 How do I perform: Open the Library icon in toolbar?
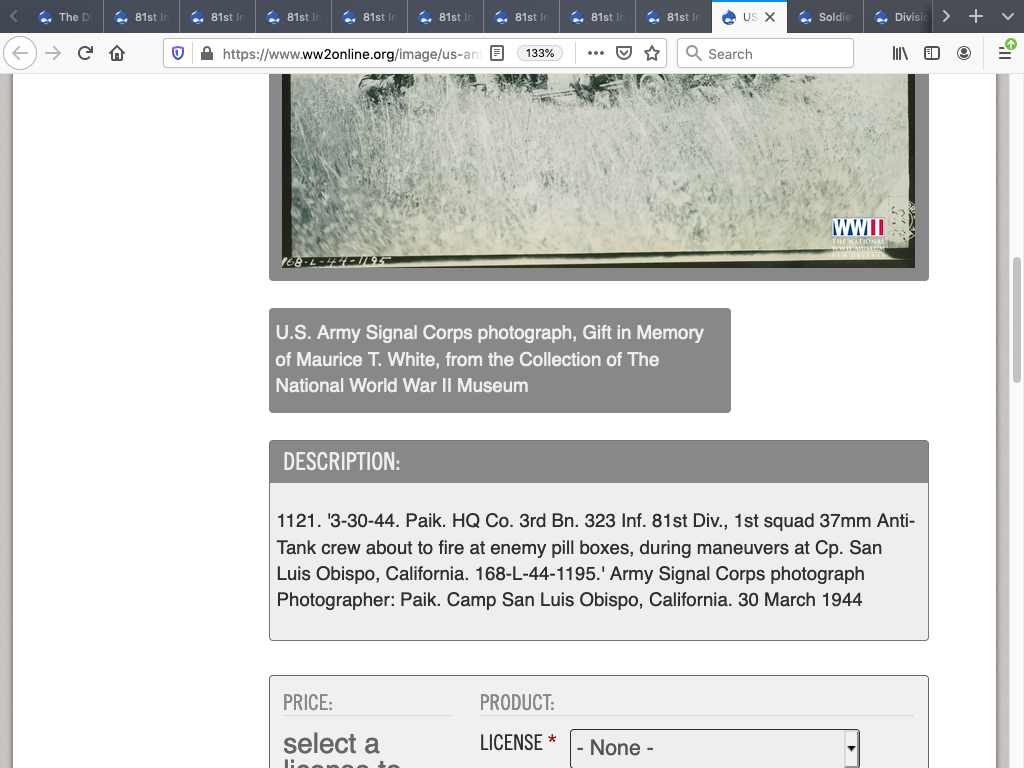pos(900,54)
